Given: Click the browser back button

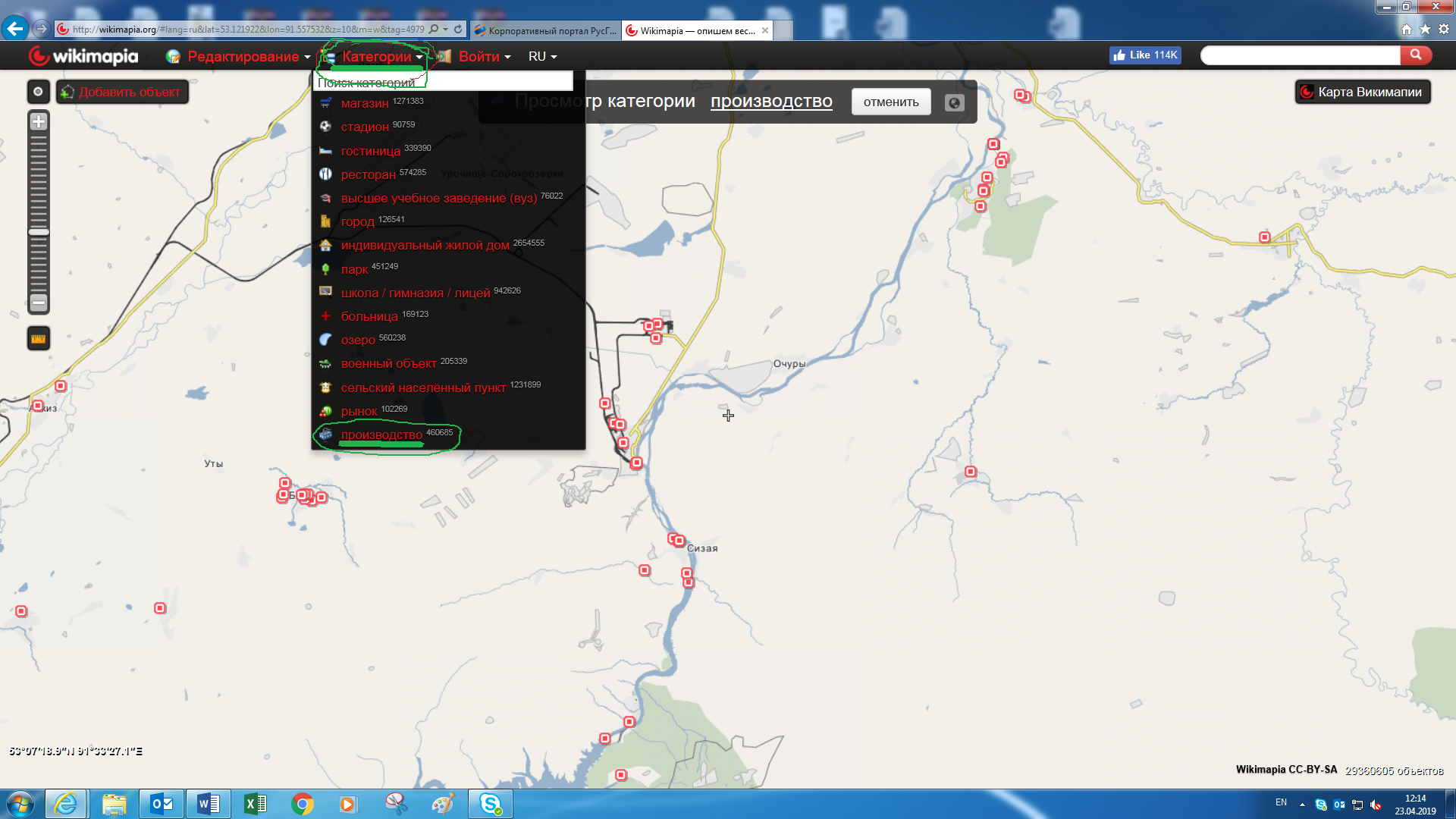Looking at the screenshot, I should (x=15, y=29).
